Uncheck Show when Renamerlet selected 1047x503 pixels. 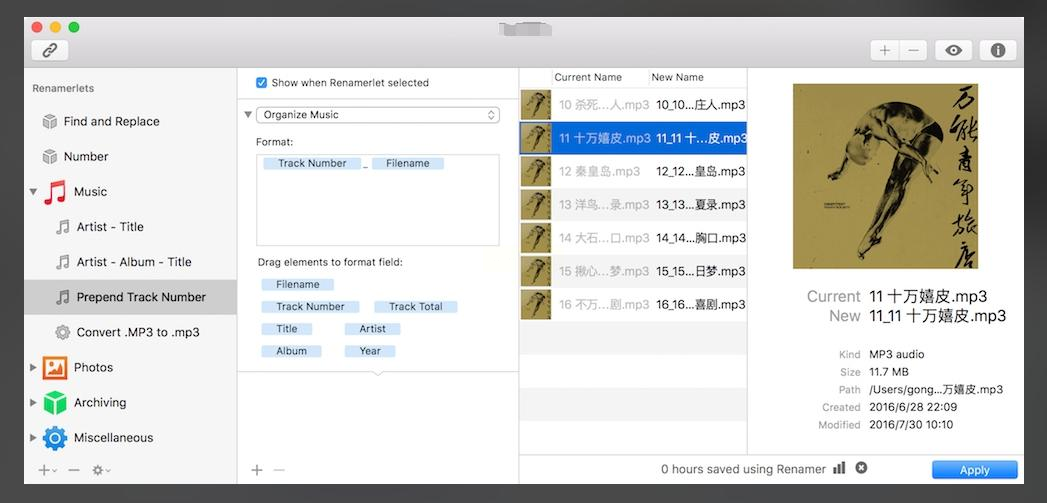262,83
